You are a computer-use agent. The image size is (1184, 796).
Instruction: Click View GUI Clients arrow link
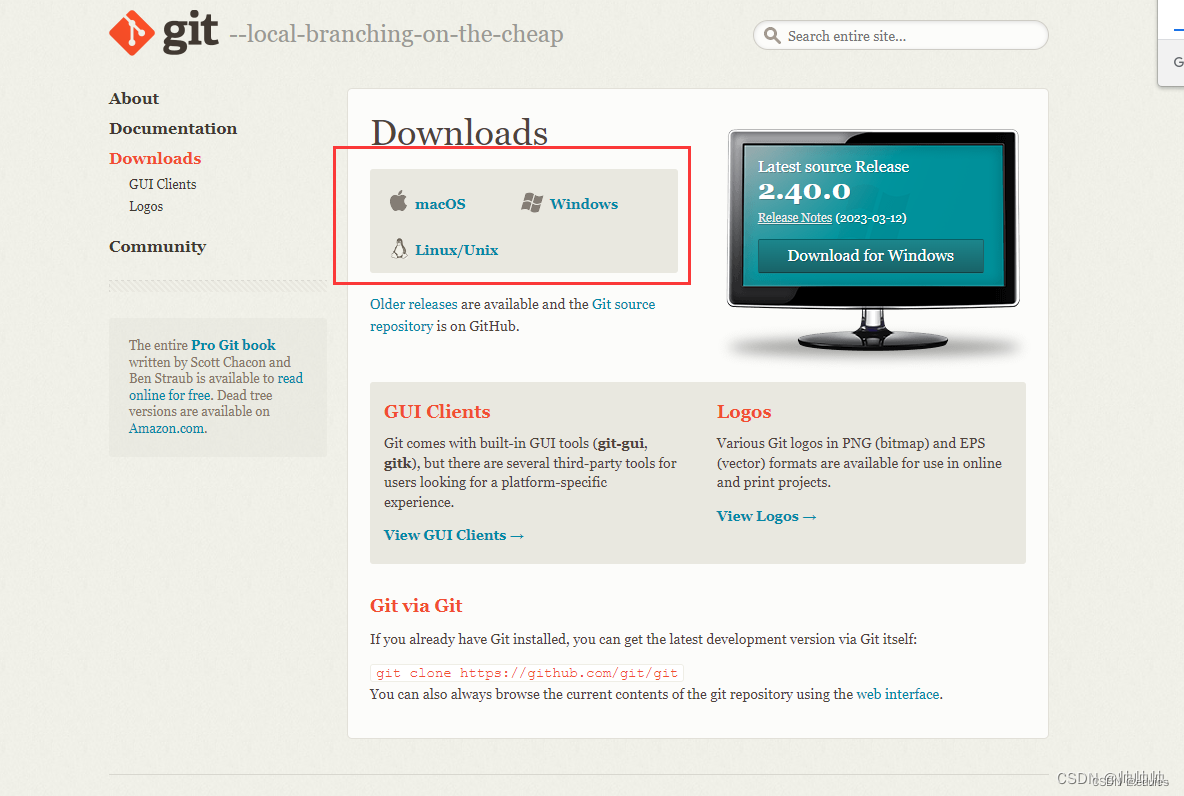point(454,535)
